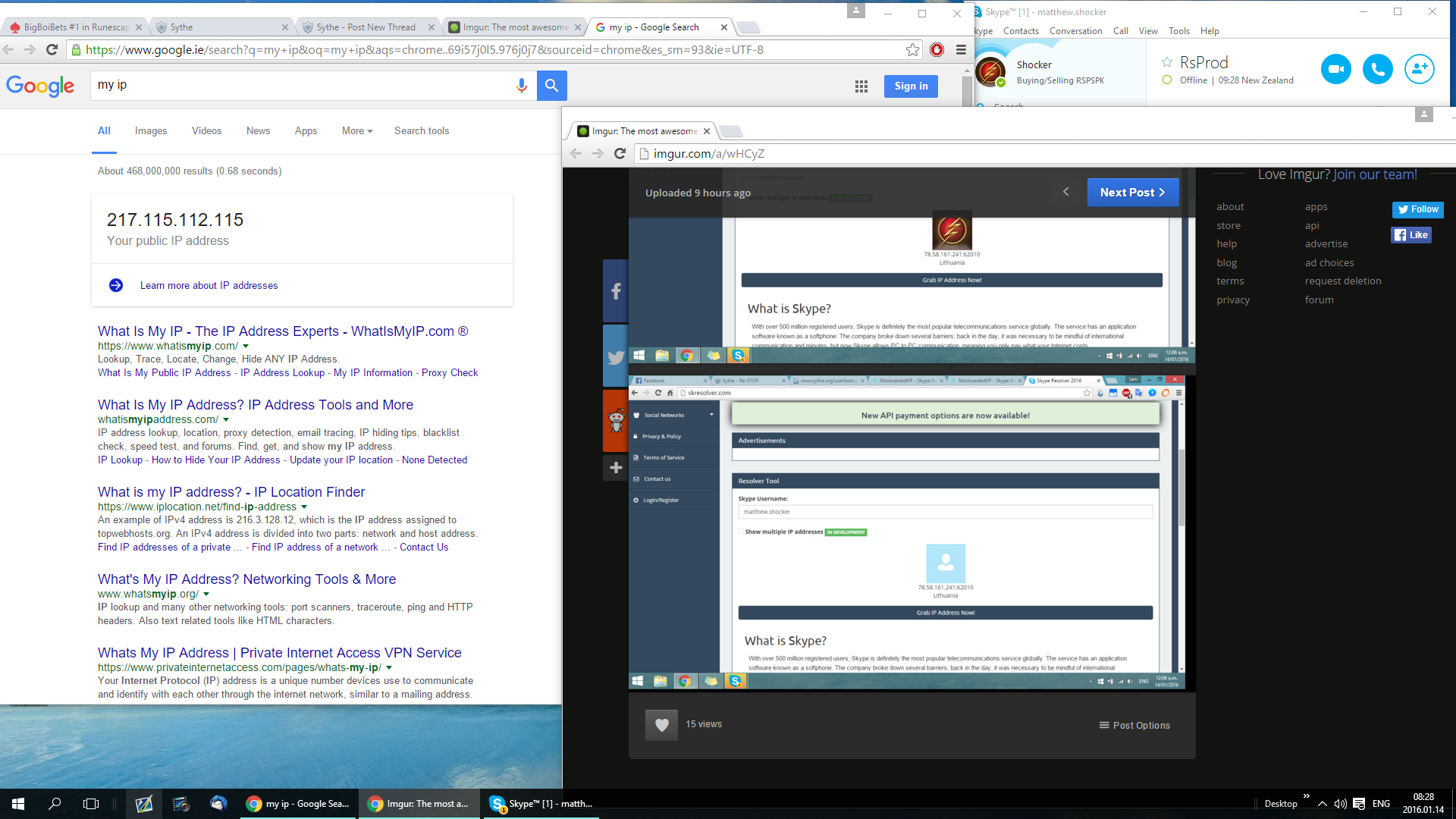This screenshot has width=1456, height=819.
Task: Open Windows taskbar search icon
Action: (x=55, y=804)
